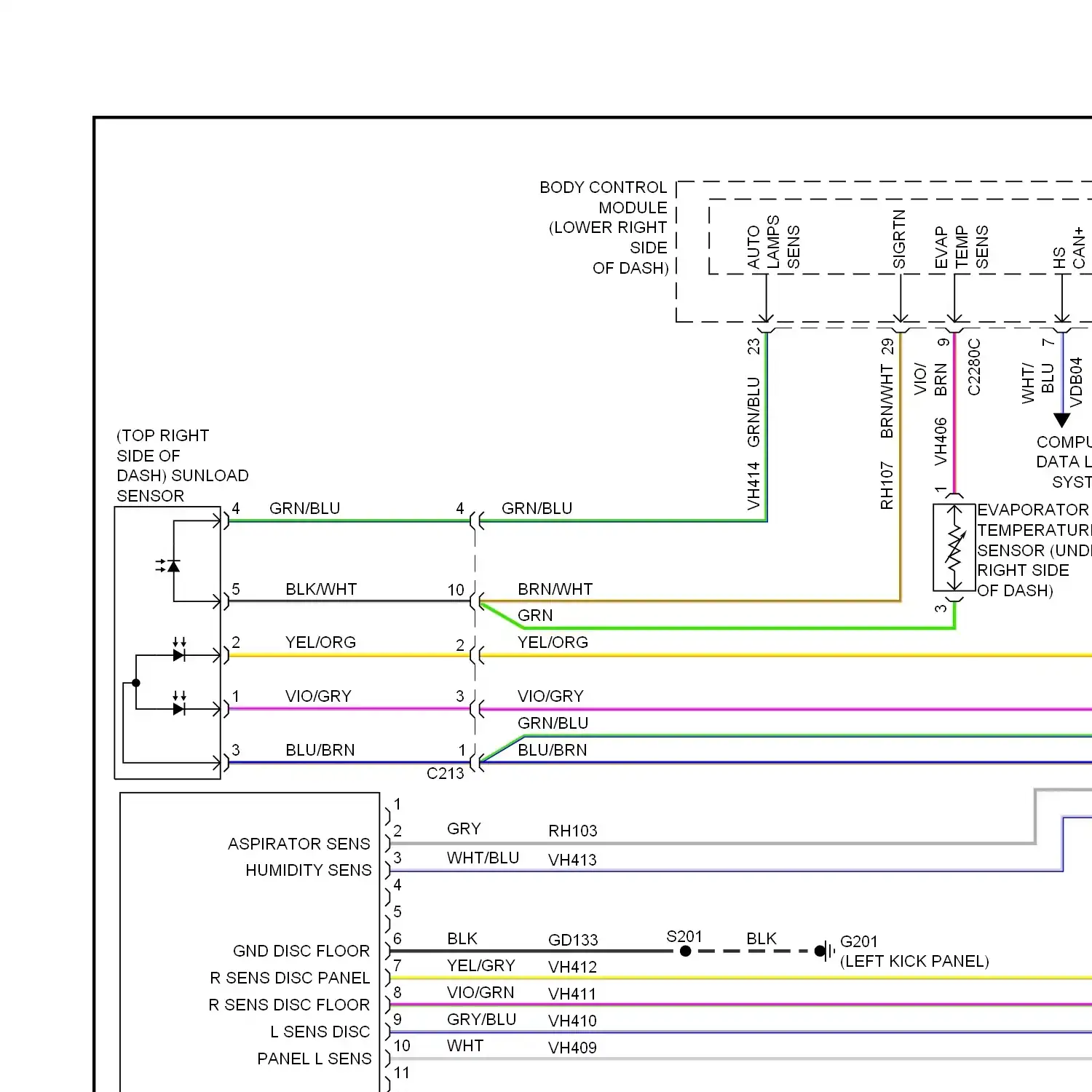Click the BODY CONTROL MODULE label
Image resolution: width=1092 pixels, height=1092 pixels.
603,197
